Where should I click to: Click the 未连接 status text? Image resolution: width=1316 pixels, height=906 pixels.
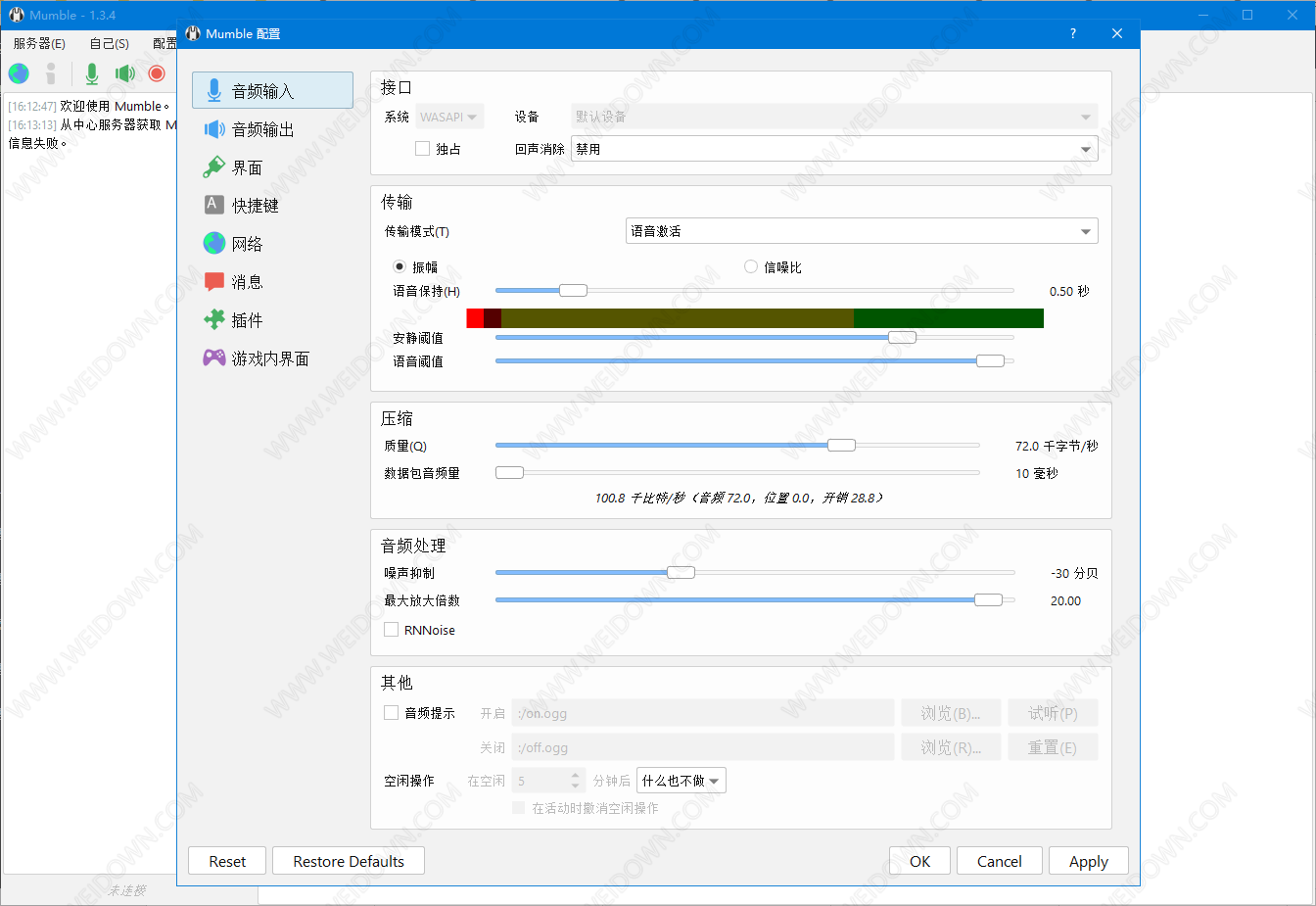point(127,890)
